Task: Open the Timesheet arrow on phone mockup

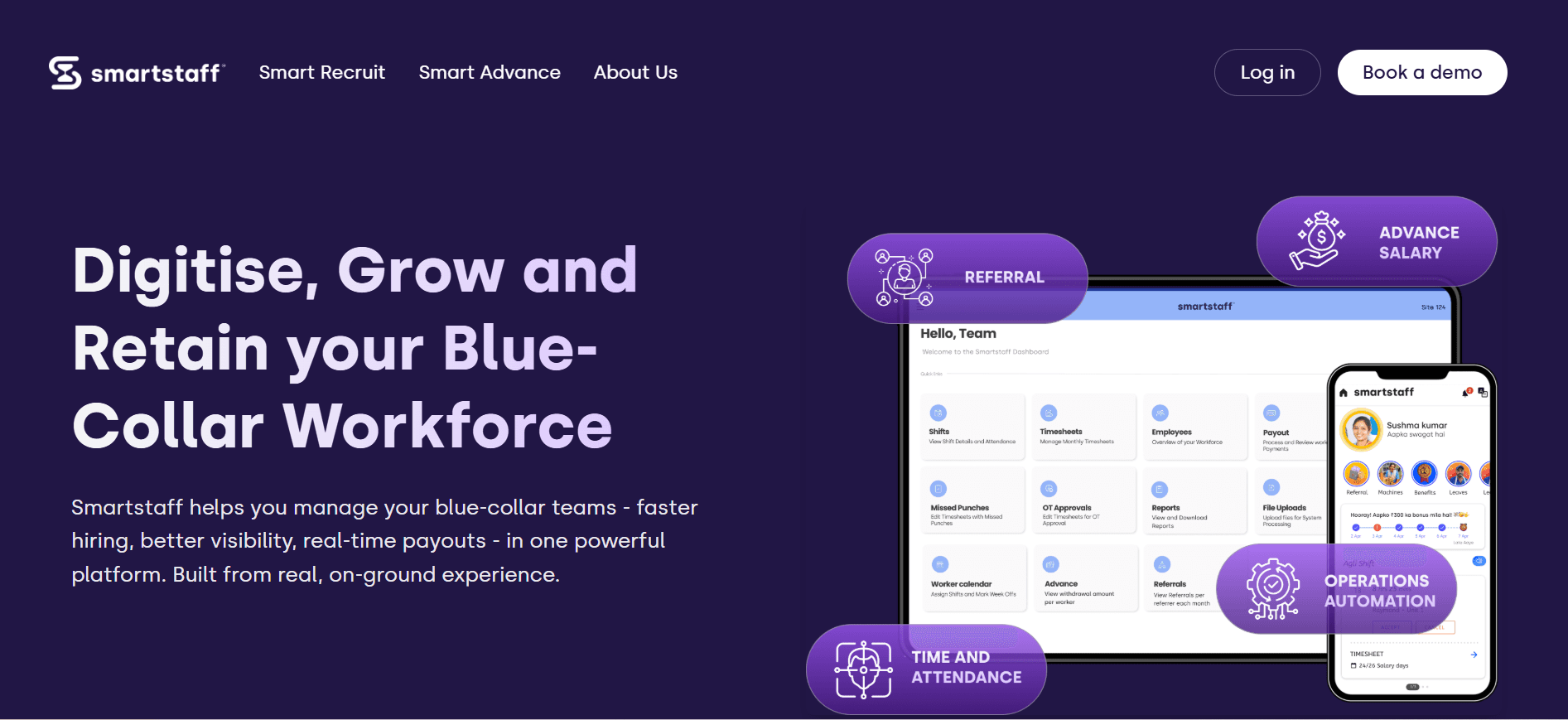Action: tap(1474, 655)
